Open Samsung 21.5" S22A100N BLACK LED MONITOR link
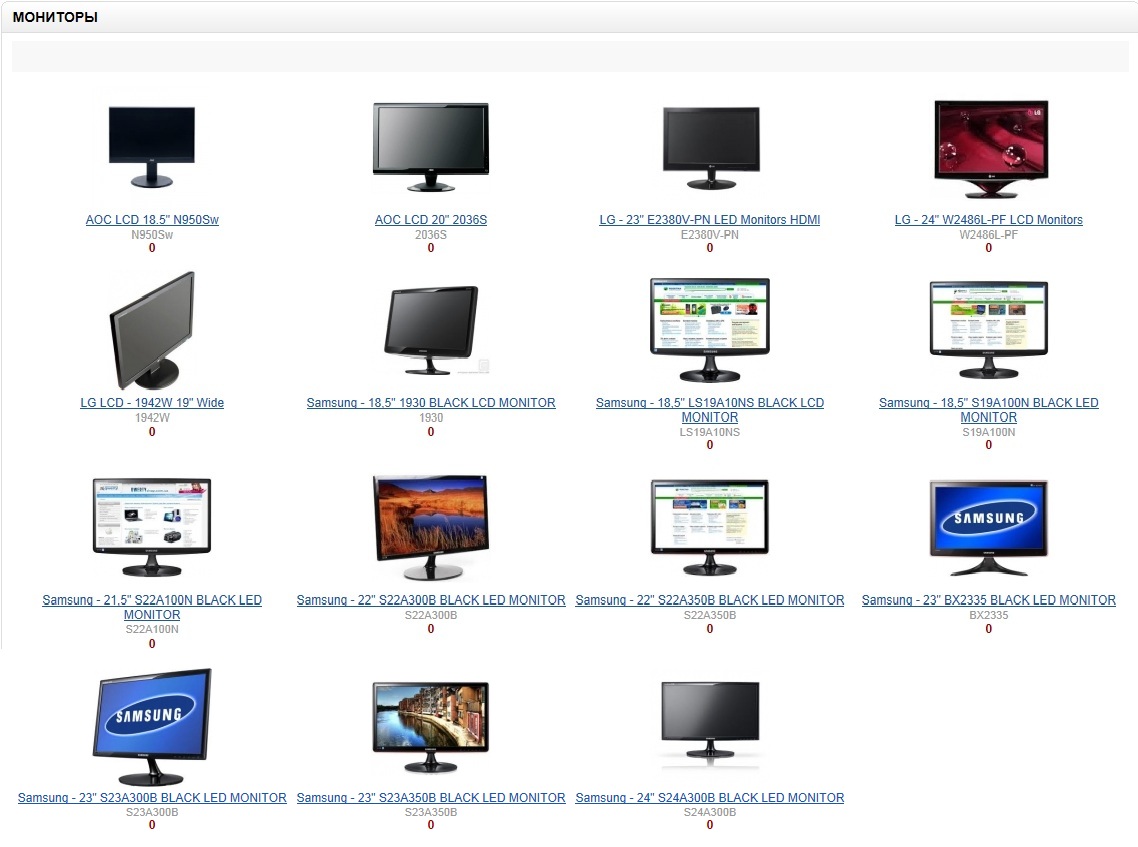 pos(152,607)
